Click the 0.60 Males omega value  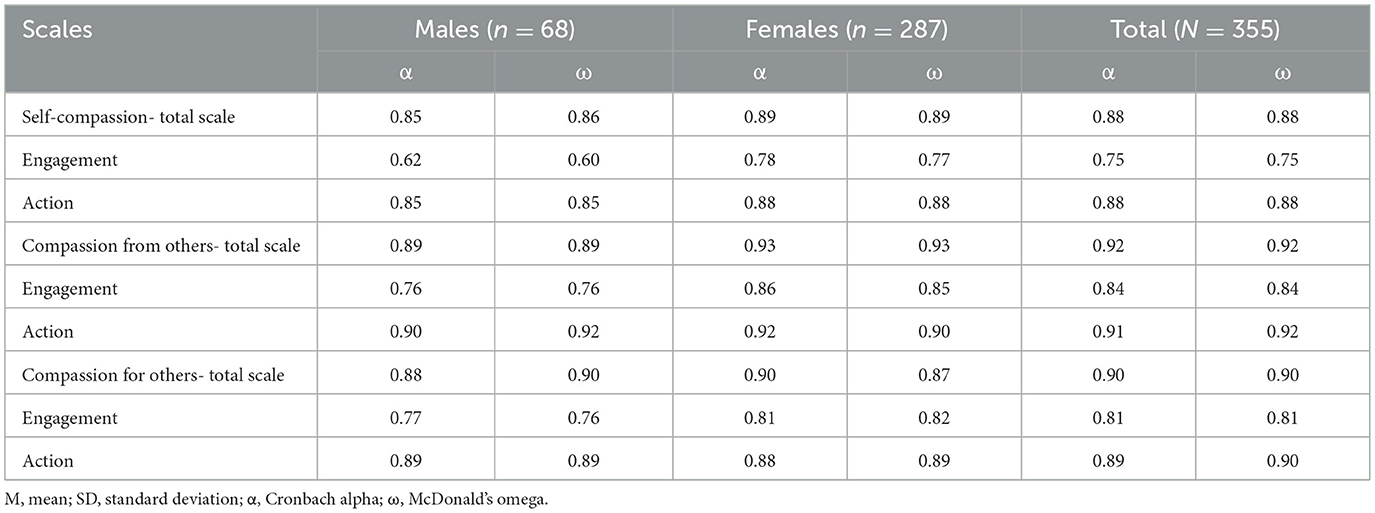click(x=583, y=160)
